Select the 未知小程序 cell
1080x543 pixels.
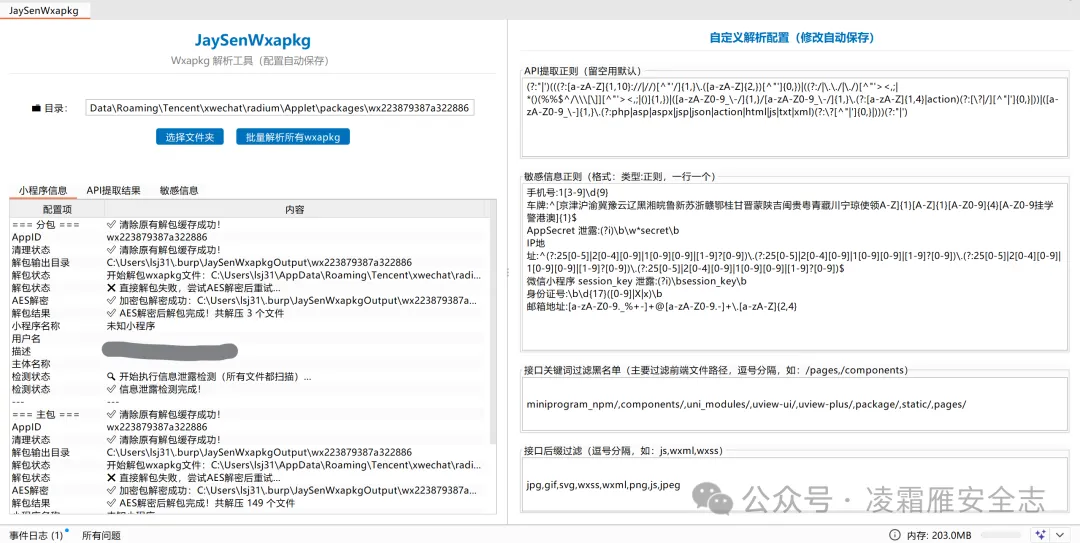(131, 326)
